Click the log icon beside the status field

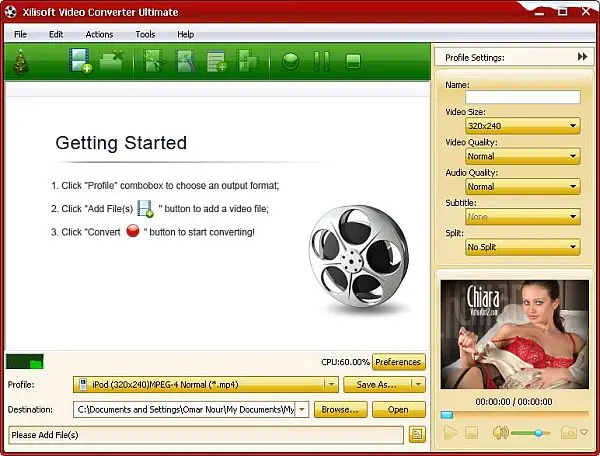417,435
